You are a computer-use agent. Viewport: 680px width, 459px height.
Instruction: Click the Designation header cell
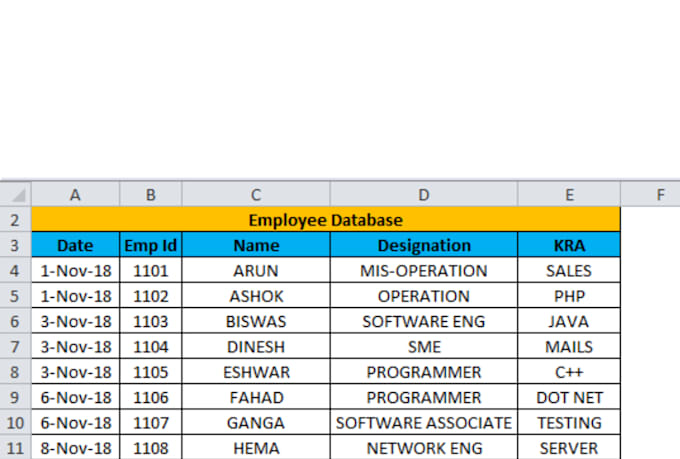[x=424, y=245]
